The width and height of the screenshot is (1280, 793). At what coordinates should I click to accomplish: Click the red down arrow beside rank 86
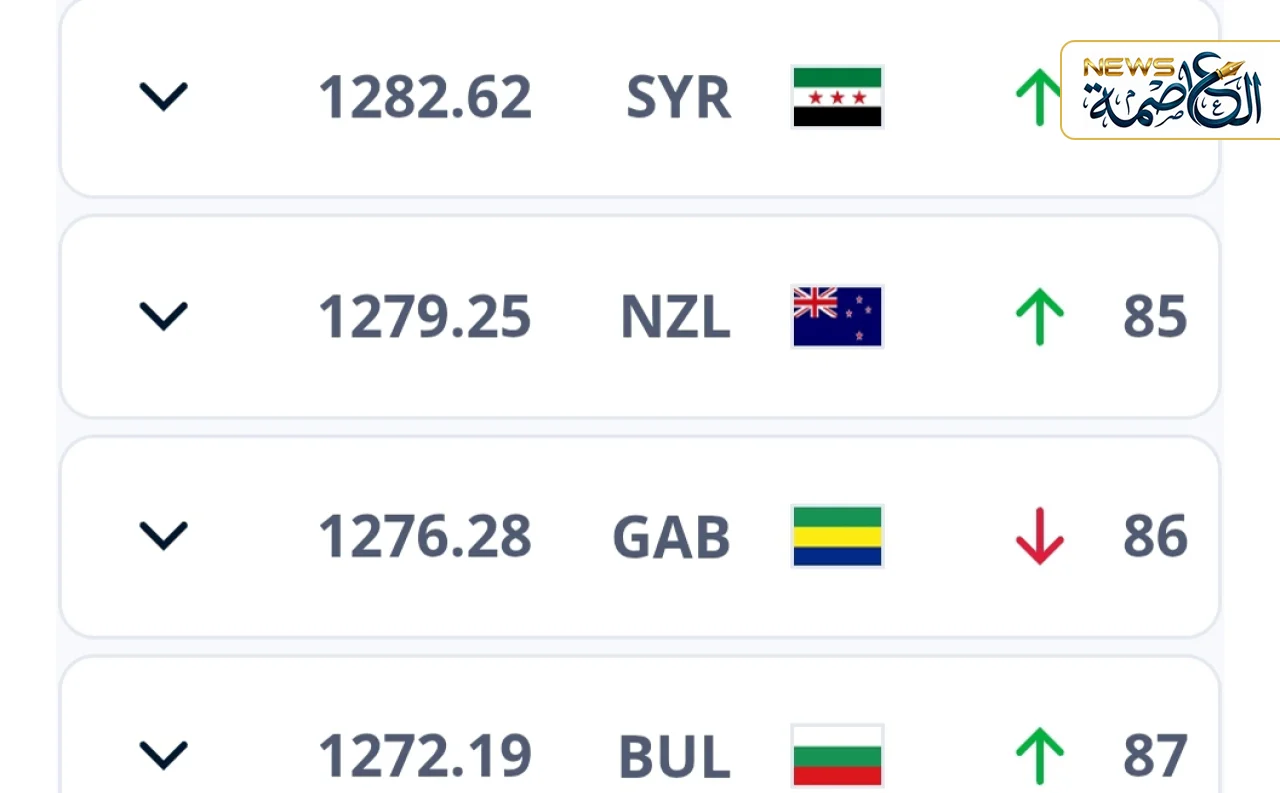click(1039, 537)
